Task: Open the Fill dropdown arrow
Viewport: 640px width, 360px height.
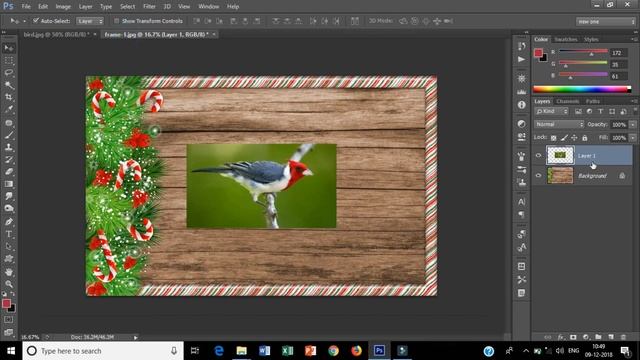Action: (633, 138)
